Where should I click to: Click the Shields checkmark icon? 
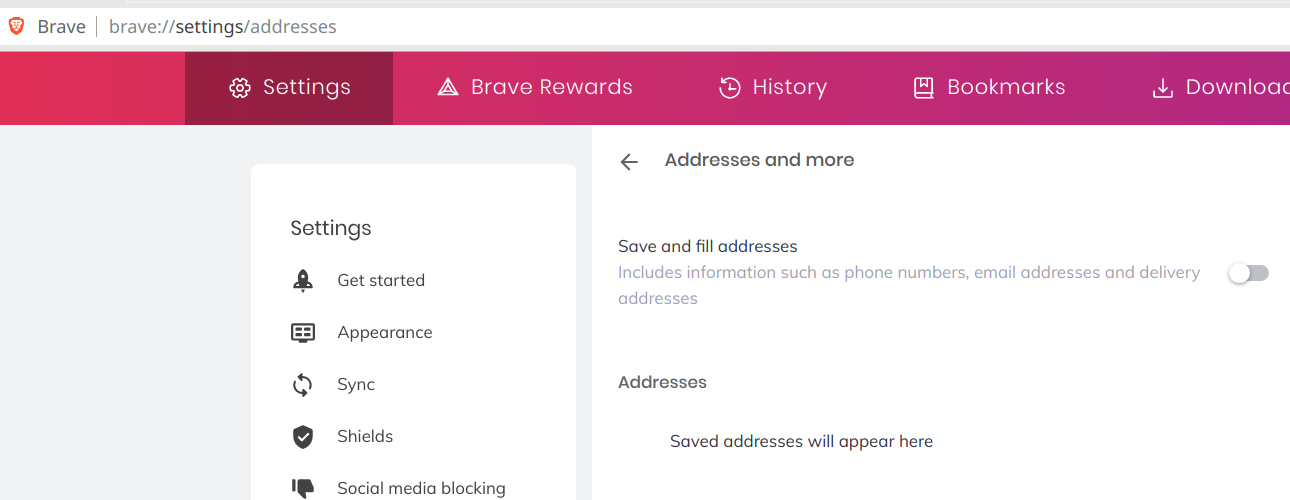pos(303,437)
